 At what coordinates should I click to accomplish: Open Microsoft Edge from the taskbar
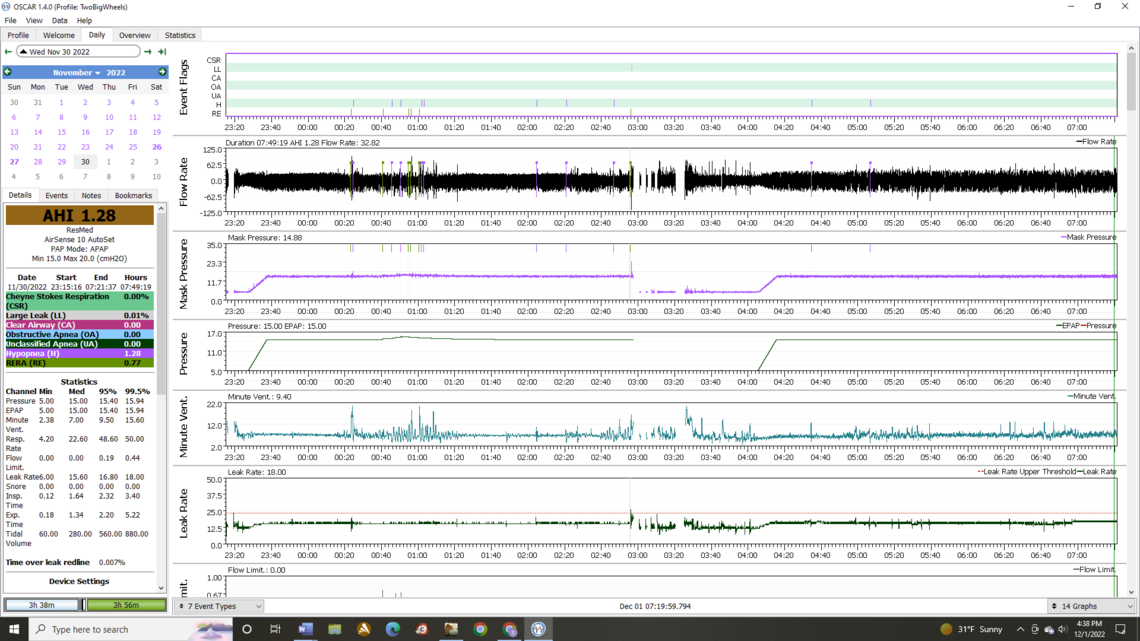[x=393, y=629]
